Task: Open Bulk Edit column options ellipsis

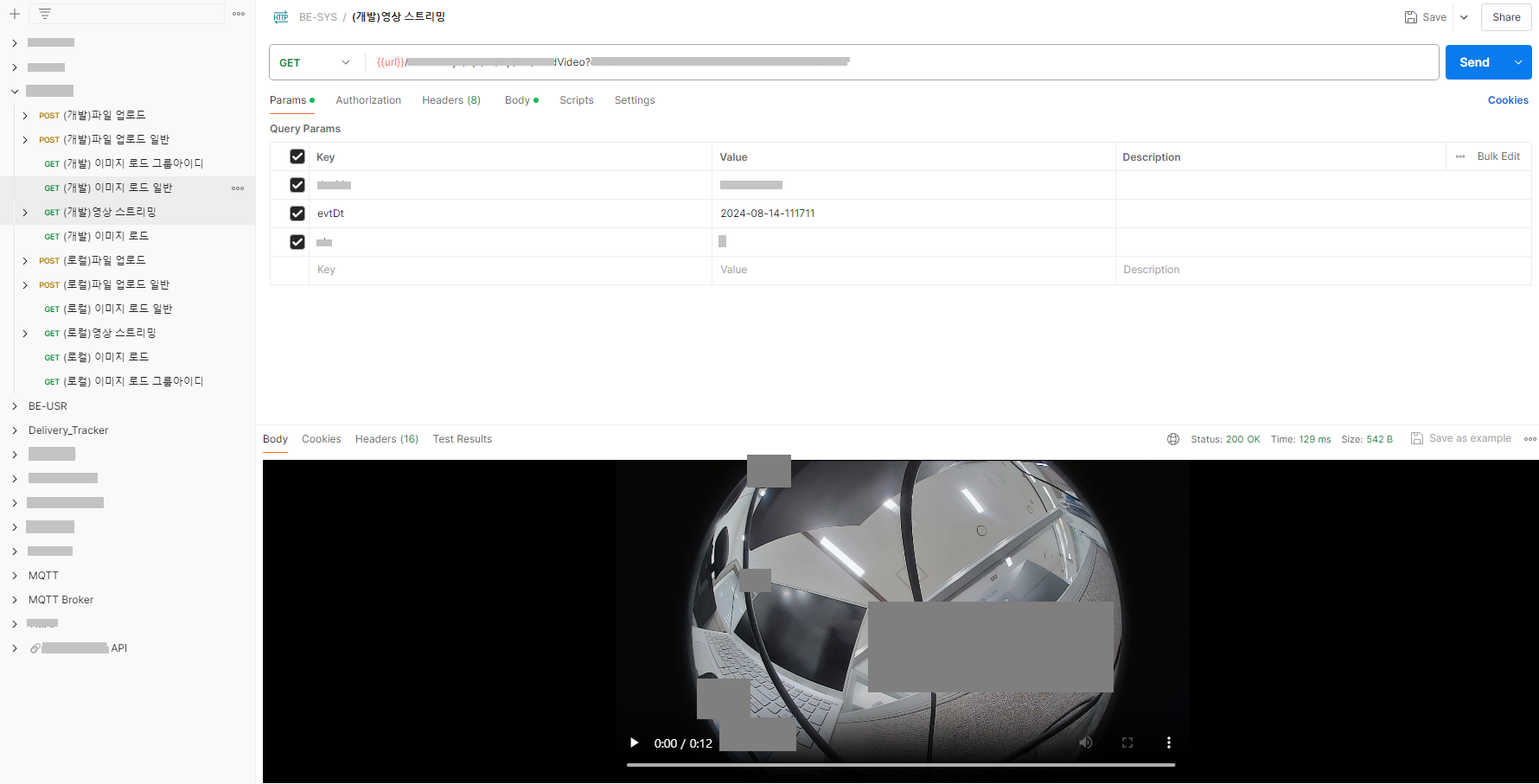Action: tap(1460, 156)
